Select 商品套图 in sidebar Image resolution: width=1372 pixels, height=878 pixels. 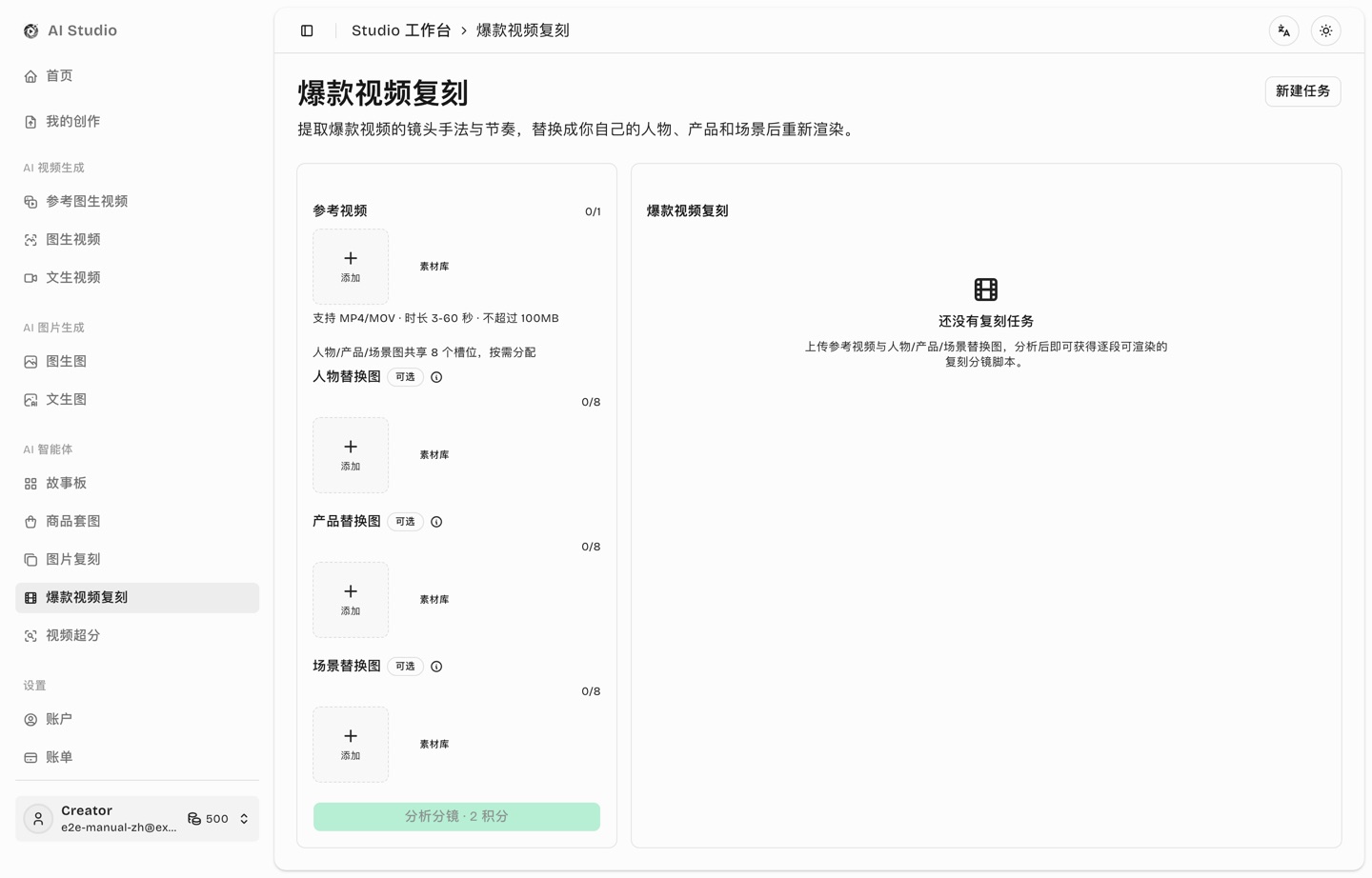click(x=137, y=522)
